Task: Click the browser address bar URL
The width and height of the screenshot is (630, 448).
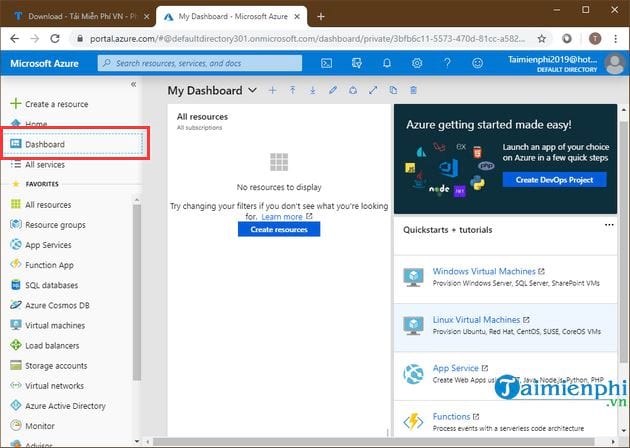Action: click(307, 39)
